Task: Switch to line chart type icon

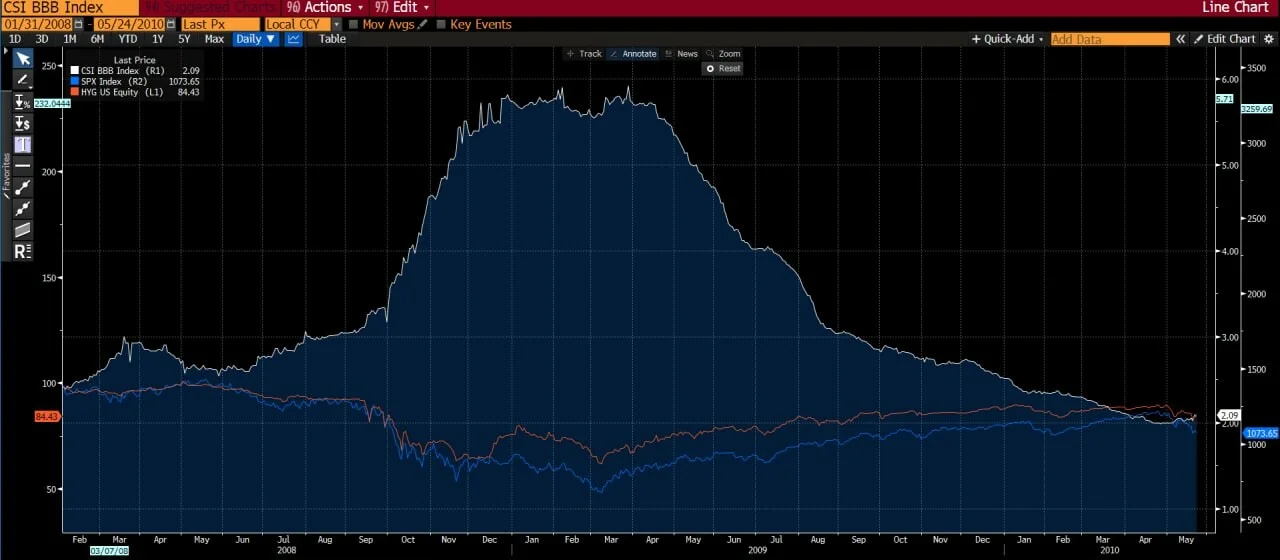Action: 294,39
